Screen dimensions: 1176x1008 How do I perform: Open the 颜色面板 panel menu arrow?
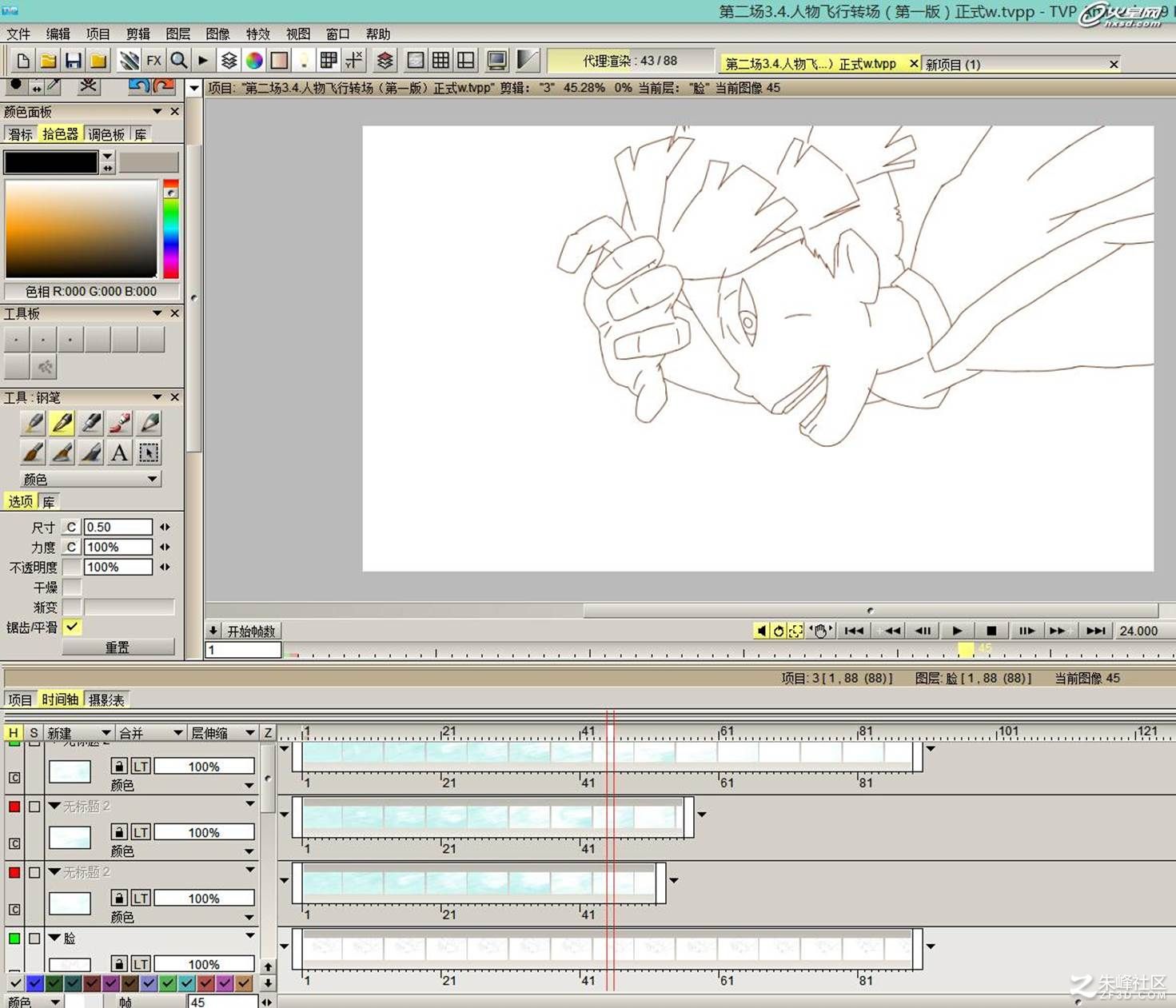click(x=157, y=111)
